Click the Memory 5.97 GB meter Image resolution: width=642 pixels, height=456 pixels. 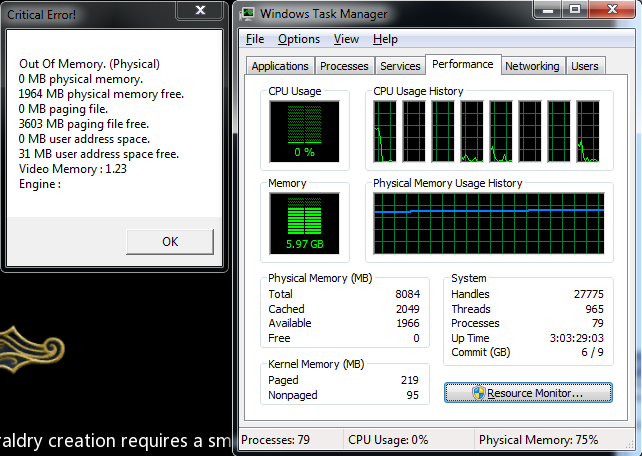click(x=304, y=223)
